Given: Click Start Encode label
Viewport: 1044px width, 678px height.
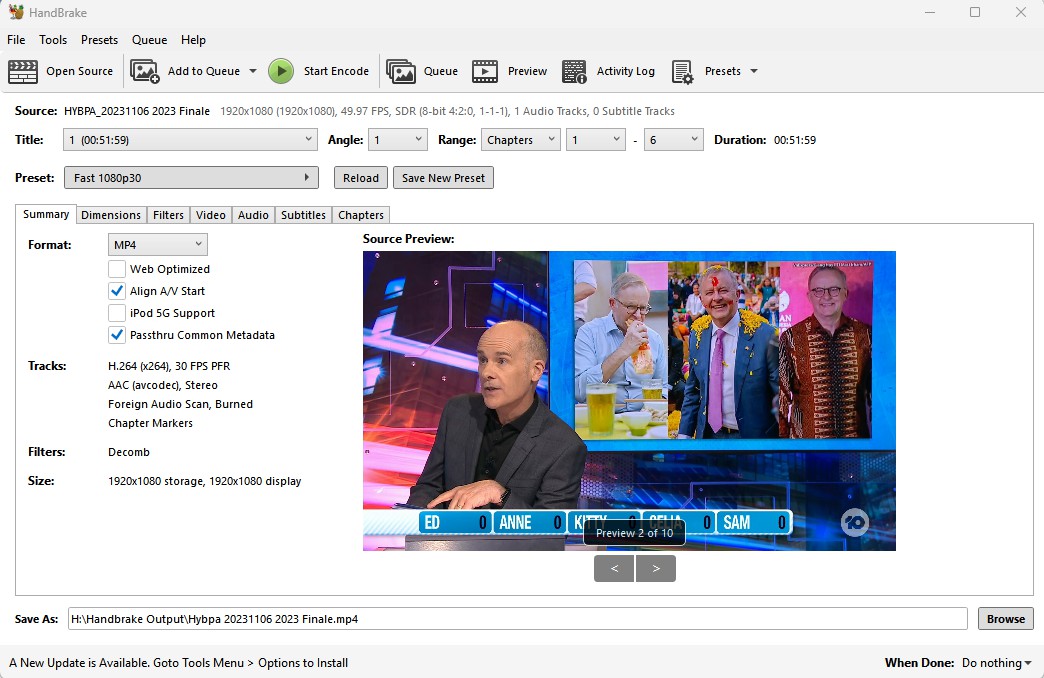Looking at the screenshot, I should tap(336, 71).
